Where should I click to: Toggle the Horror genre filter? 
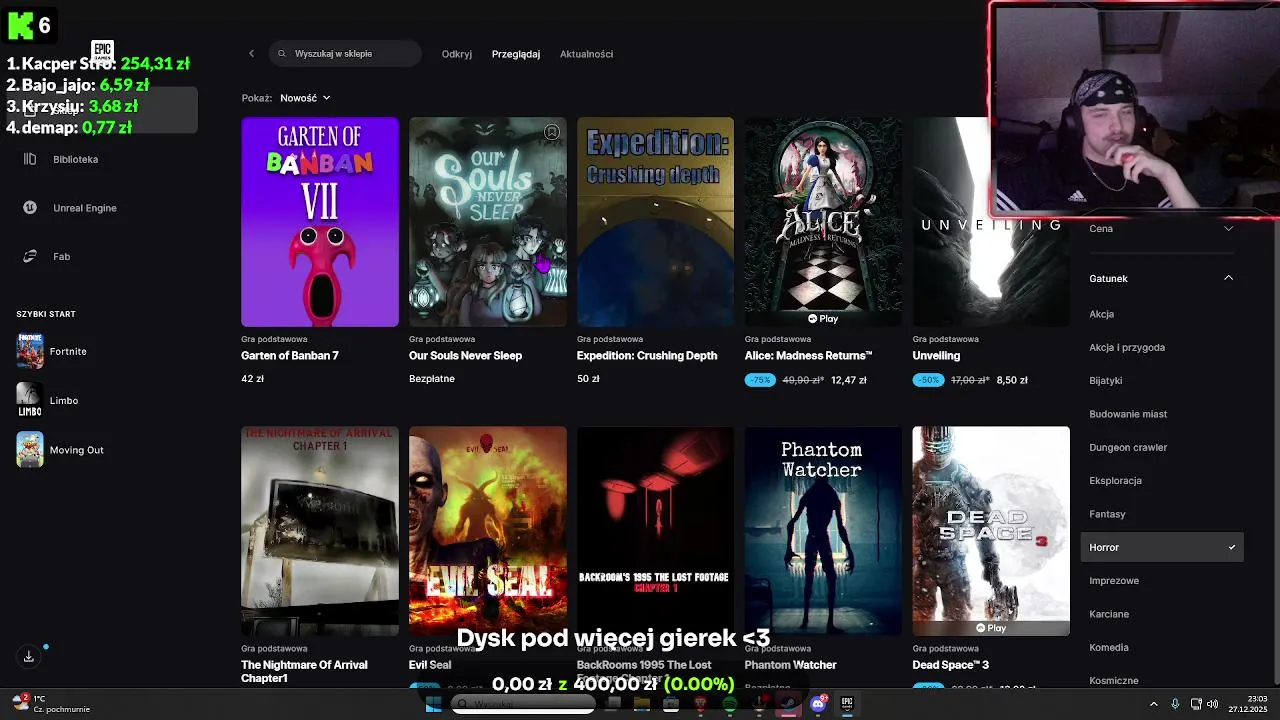(x=1162, y=547)
